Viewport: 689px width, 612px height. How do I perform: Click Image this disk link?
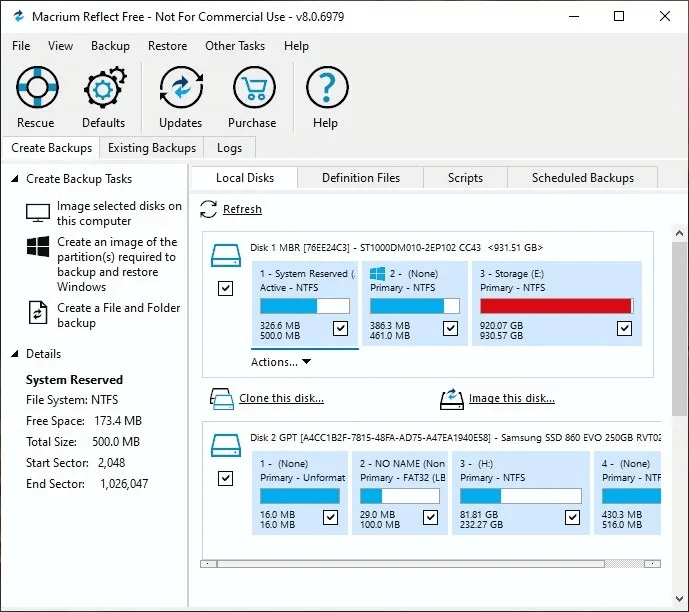point(511,398)
